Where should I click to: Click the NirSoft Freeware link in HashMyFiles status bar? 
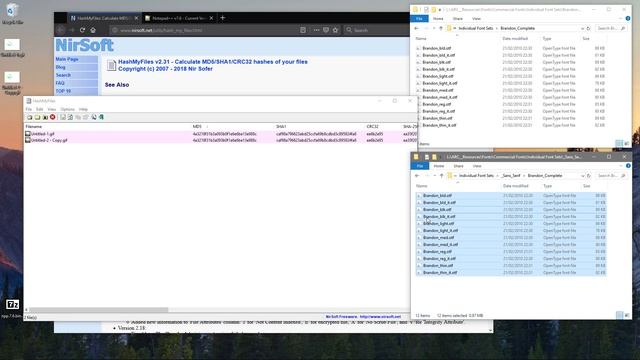point(363,316)
